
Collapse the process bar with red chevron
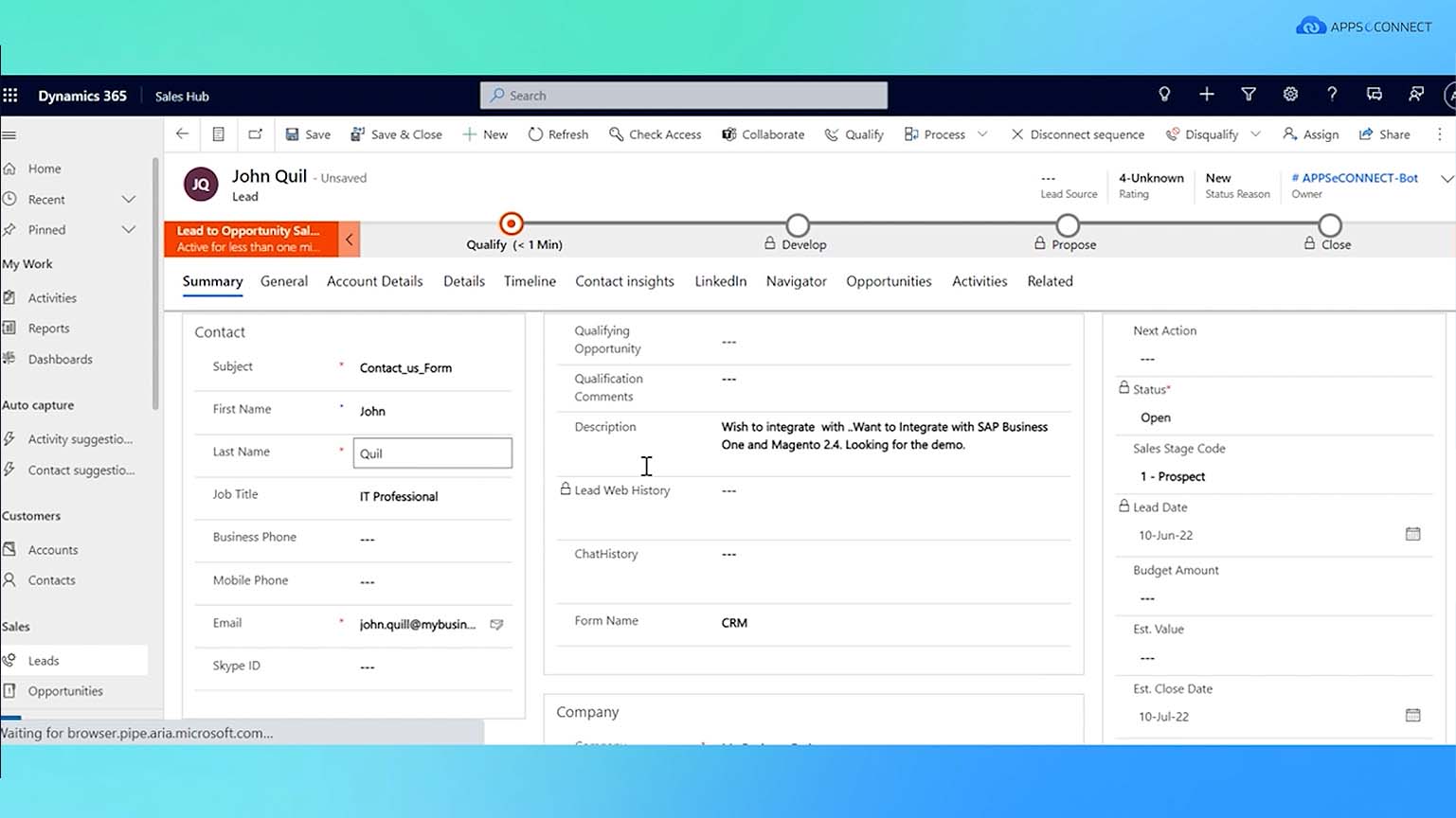click(x=349, y=240)
